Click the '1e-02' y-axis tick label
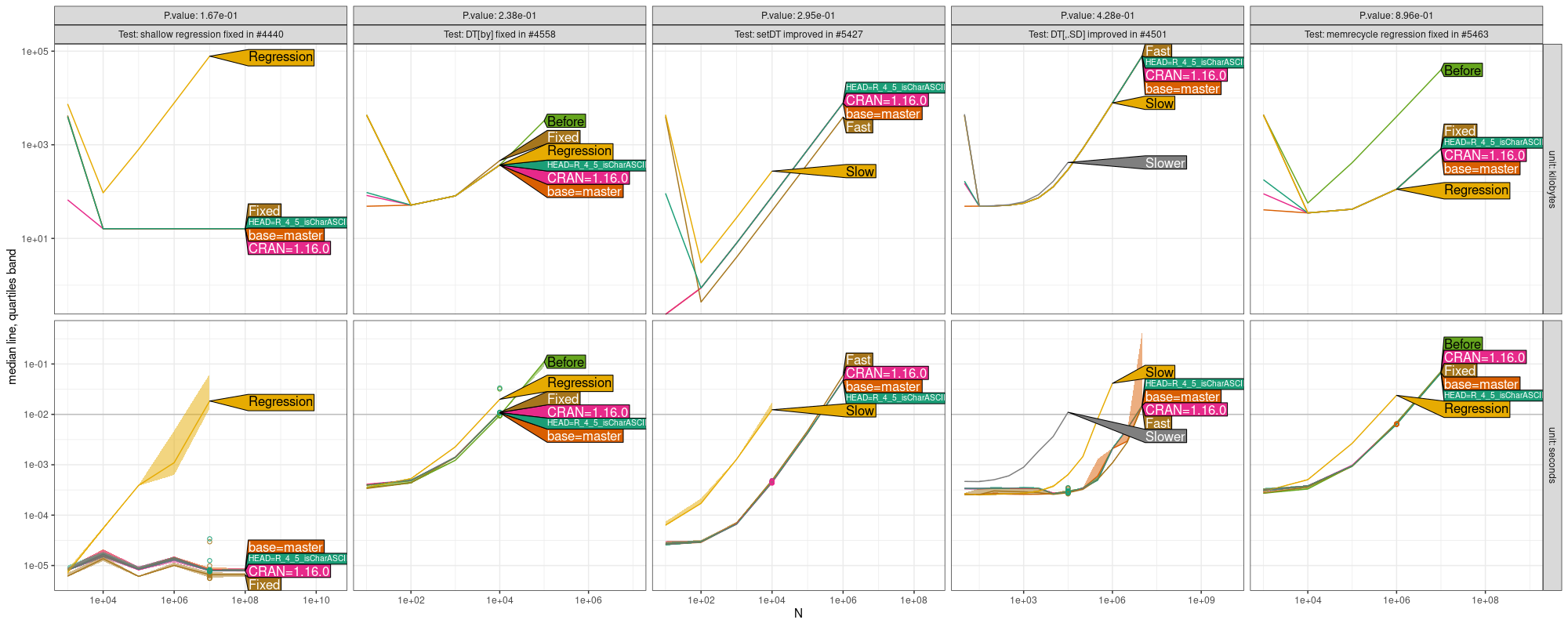 [x=36, y=415]
